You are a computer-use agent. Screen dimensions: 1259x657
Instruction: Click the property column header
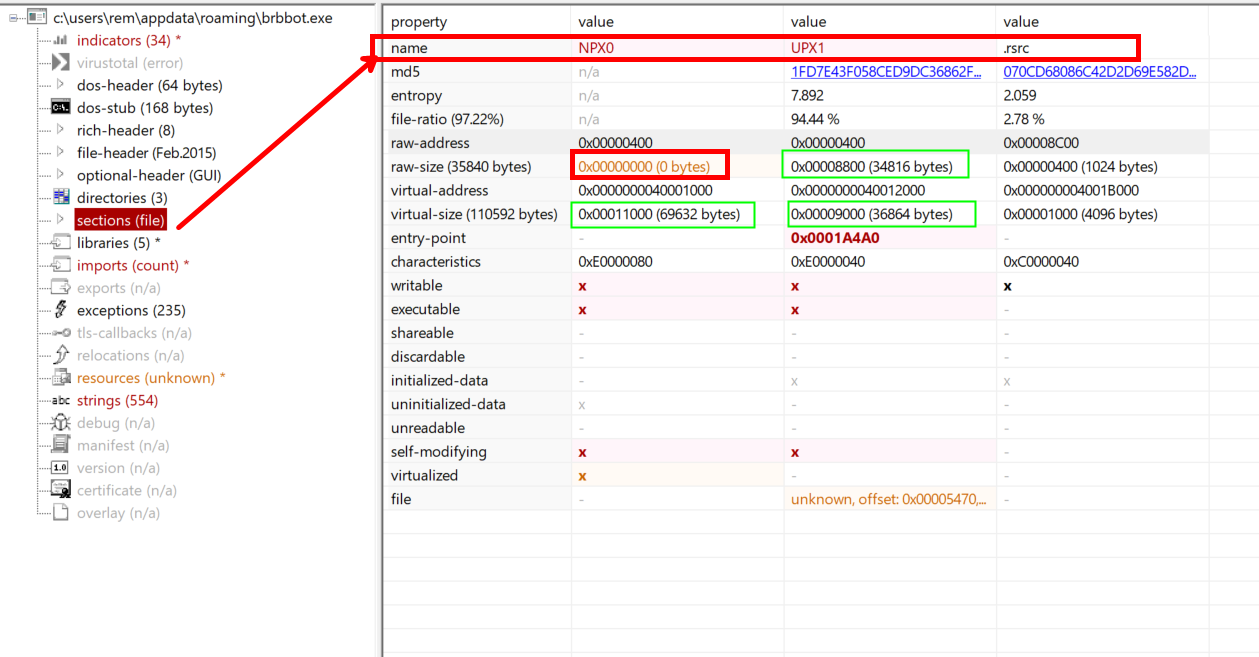(419, 22)
